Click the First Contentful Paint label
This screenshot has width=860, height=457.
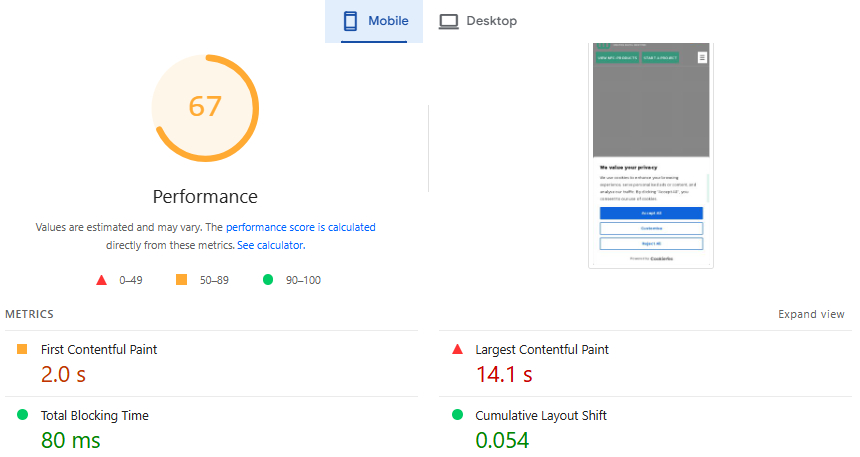[99, 349]
